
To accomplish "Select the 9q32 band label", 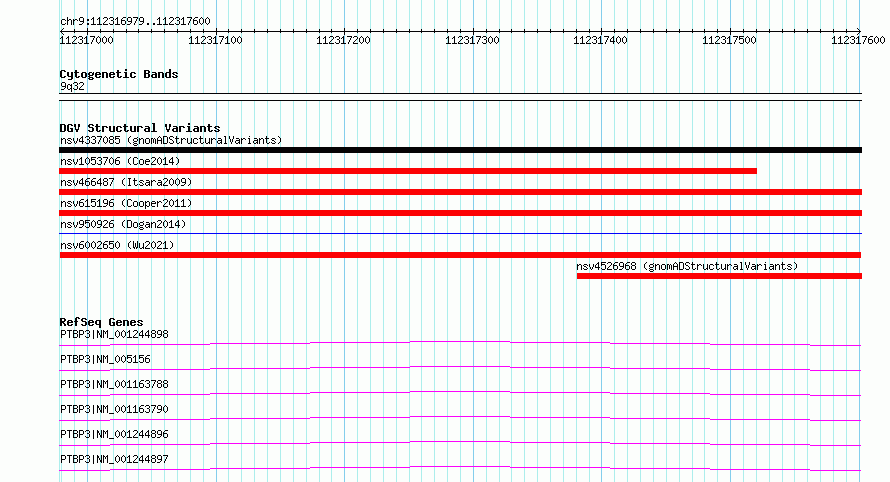I will click(x=72, y=86).
